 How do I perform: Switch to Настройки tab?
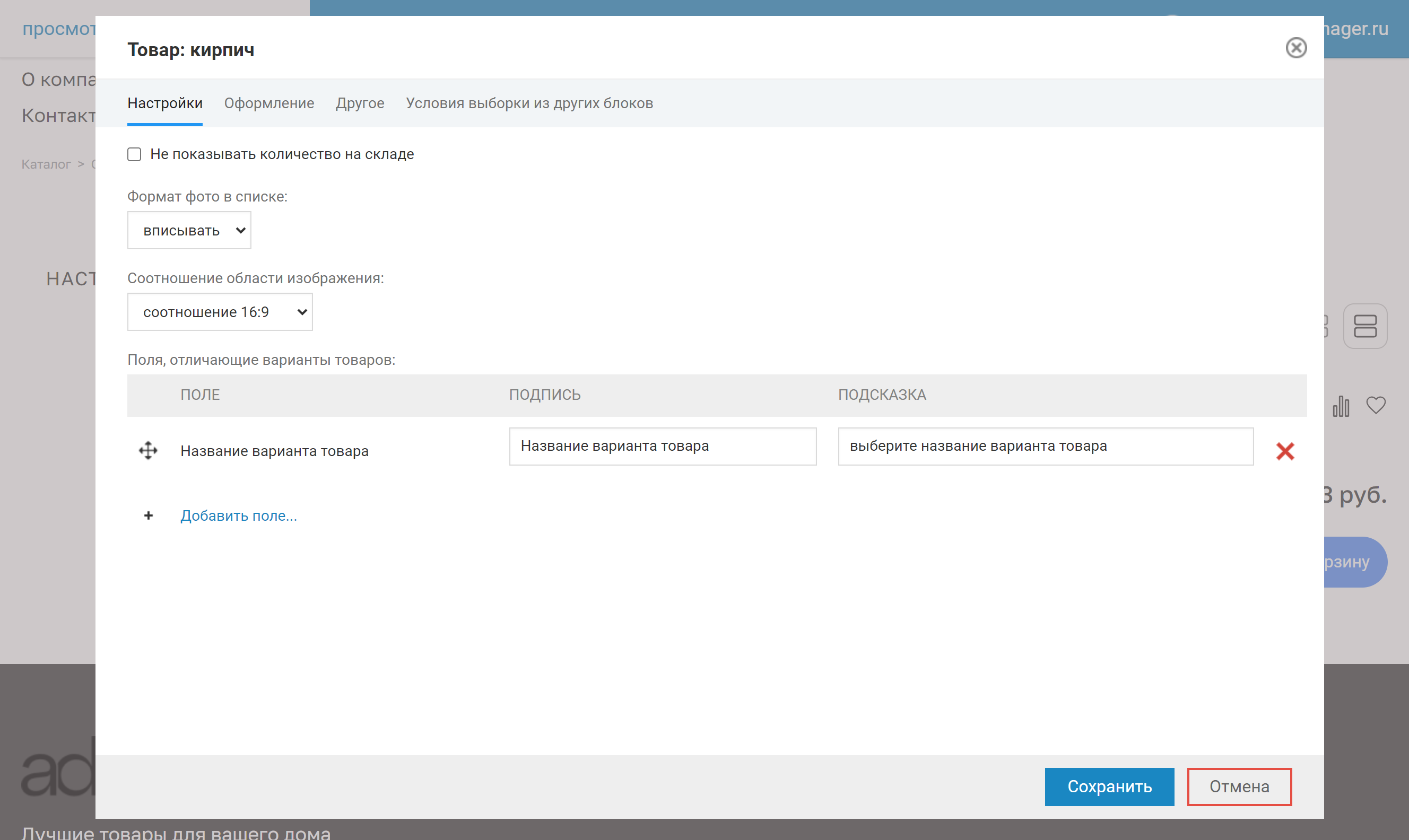pos(165,103)
